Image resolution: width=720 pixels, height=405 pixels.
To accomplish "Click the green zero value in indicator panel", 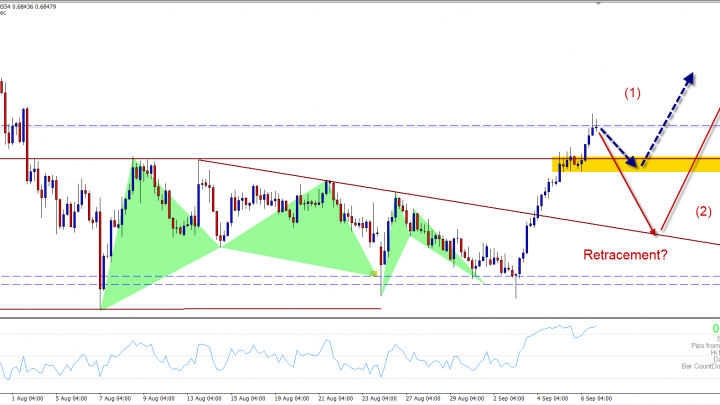I will pos(715,328).
